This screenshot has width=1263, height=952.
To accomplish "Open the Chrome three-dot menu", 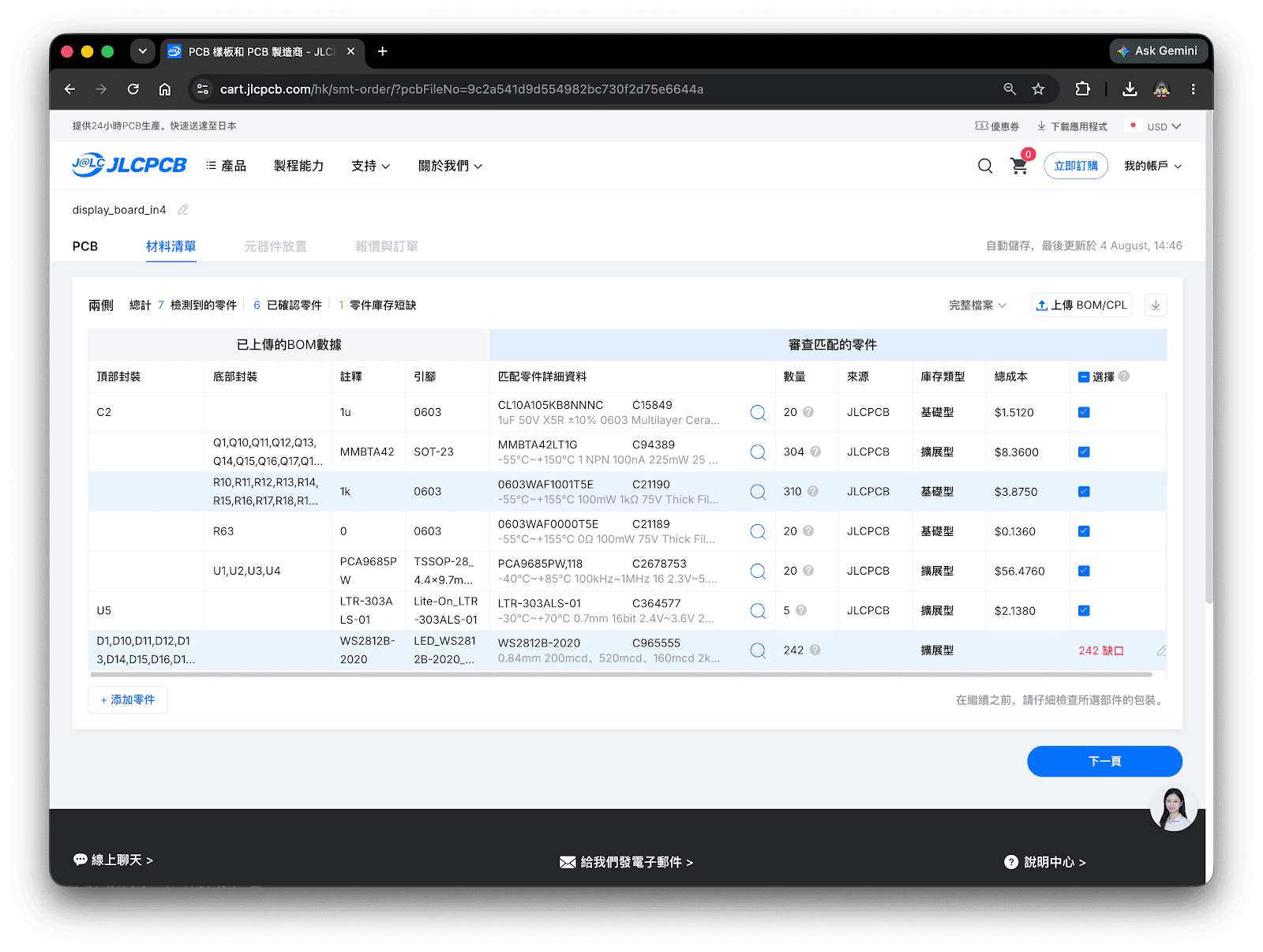I will point(1193,89).
